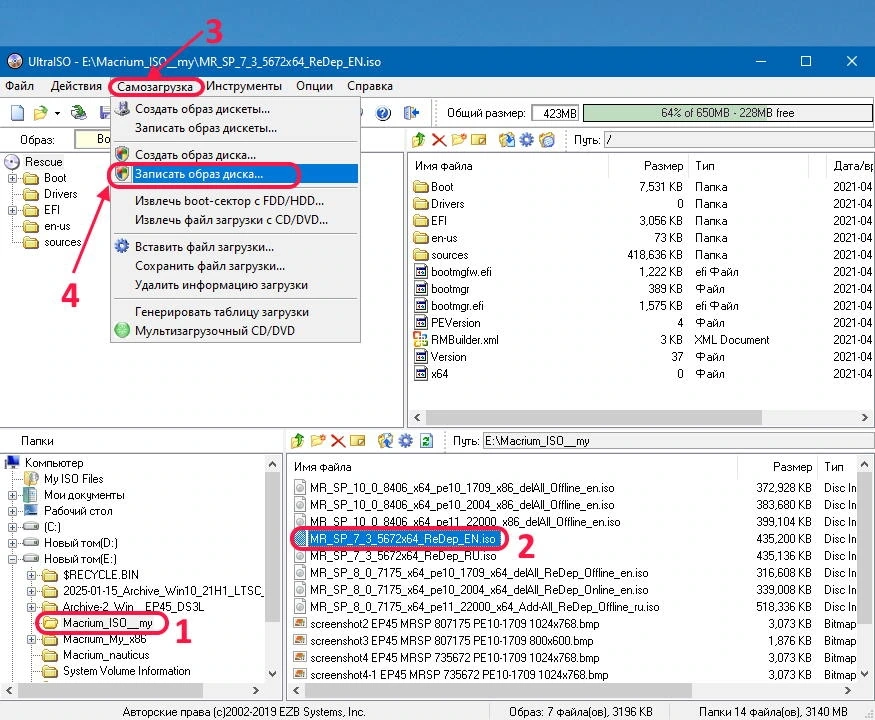The image size is (875, 720).
Task: Click the New file toolbar icon
Action: coord(18,113)
